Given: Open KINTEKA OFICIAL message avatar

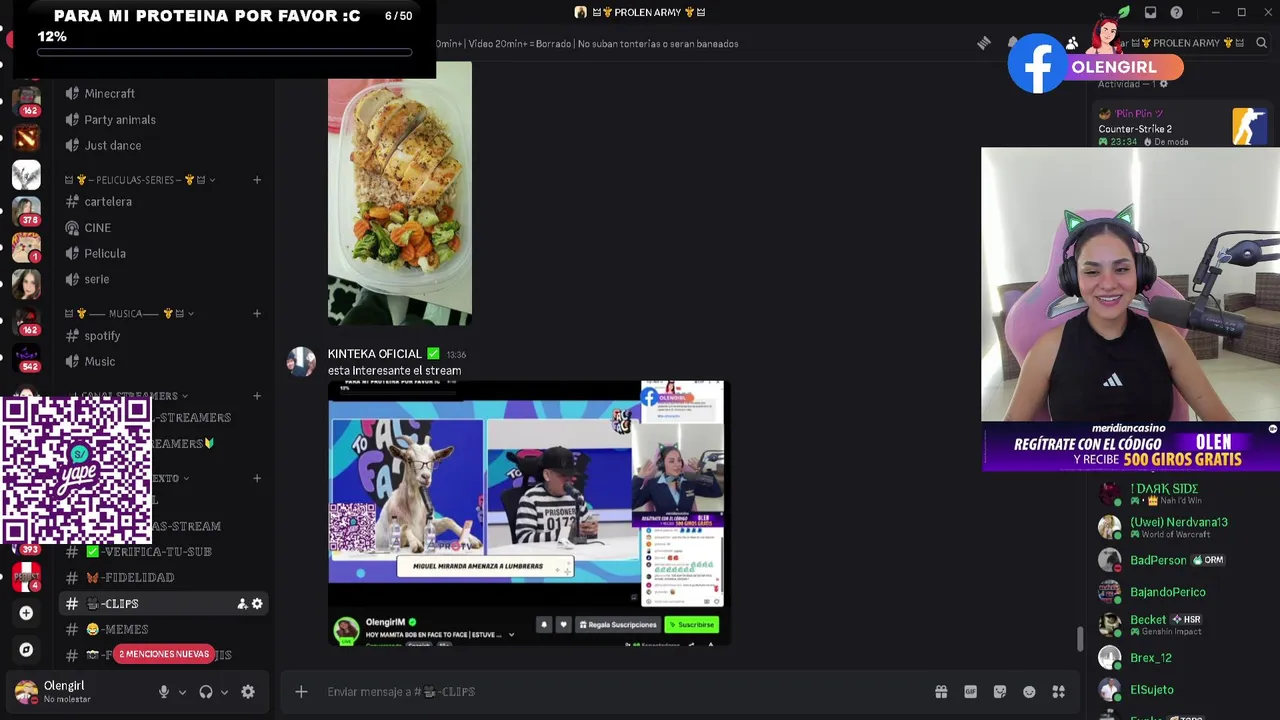Looking at the screenshot, I should [x=301, y=362].
